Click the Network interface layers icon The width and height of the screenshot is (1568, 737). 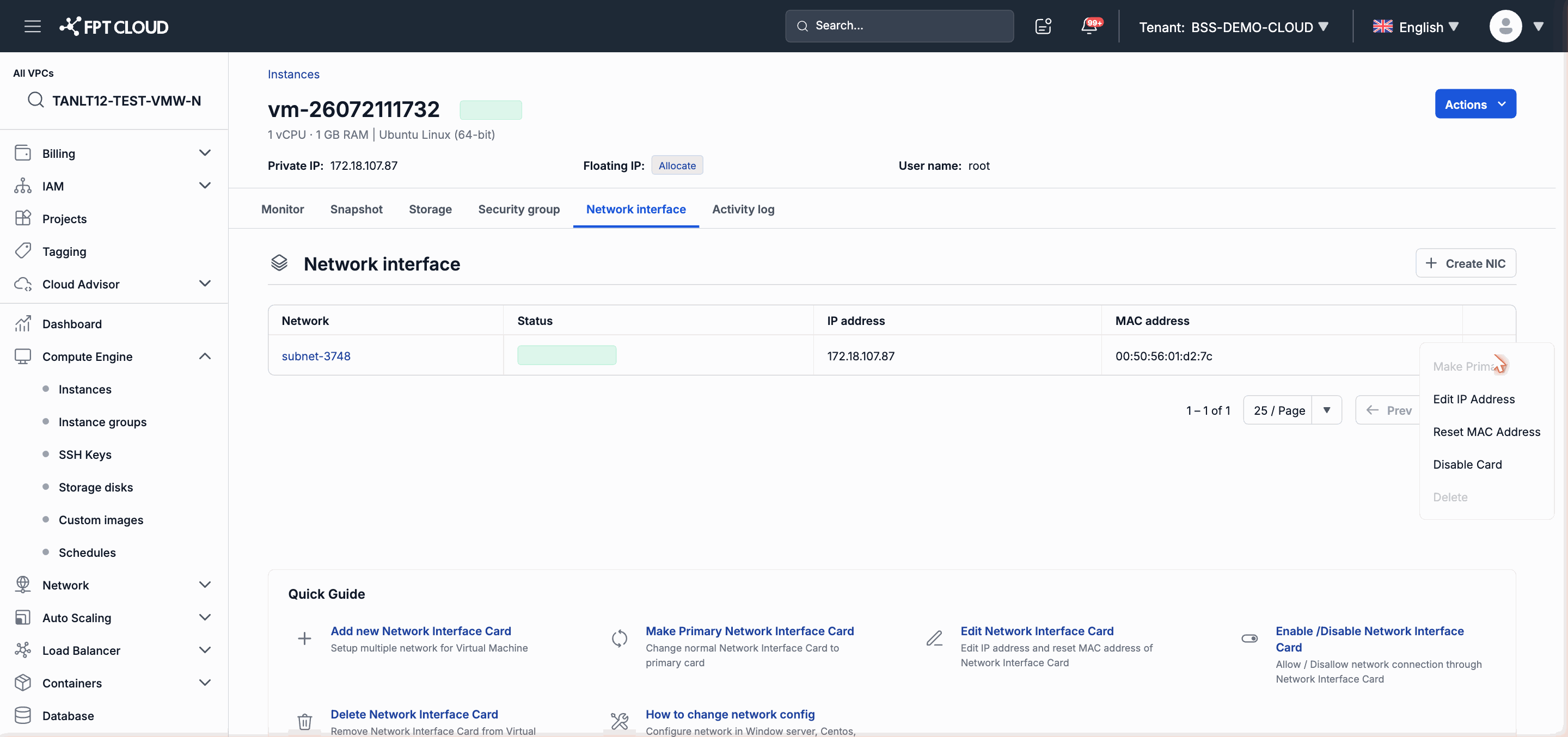279,263
